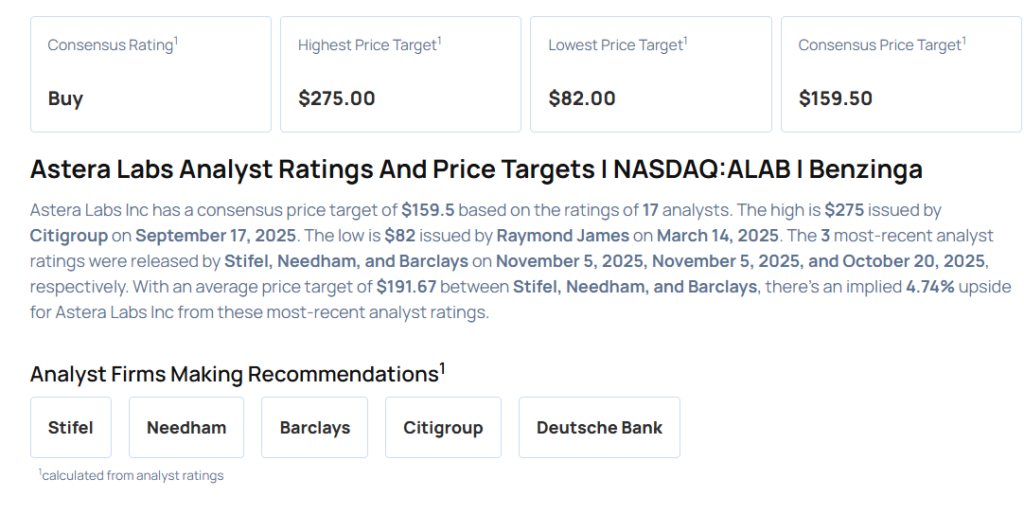Image resolution: width=1024 pixels, height=514 pixels.
Task: Click the Lowest Price Target card label
Action: click(616, 45)
